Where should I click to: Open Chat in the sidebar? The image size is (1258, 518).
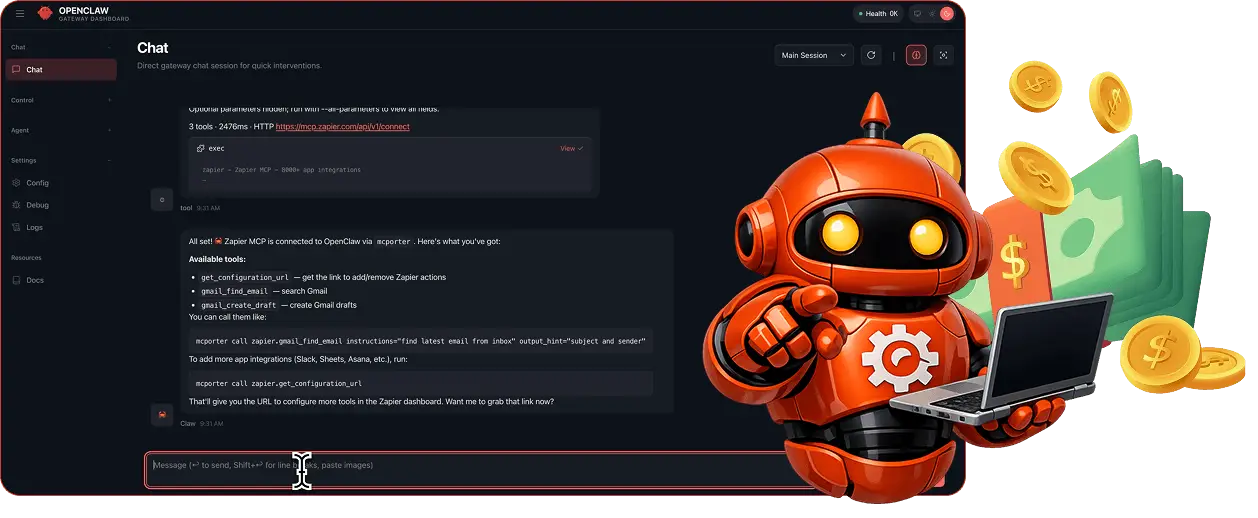[61, 70]
